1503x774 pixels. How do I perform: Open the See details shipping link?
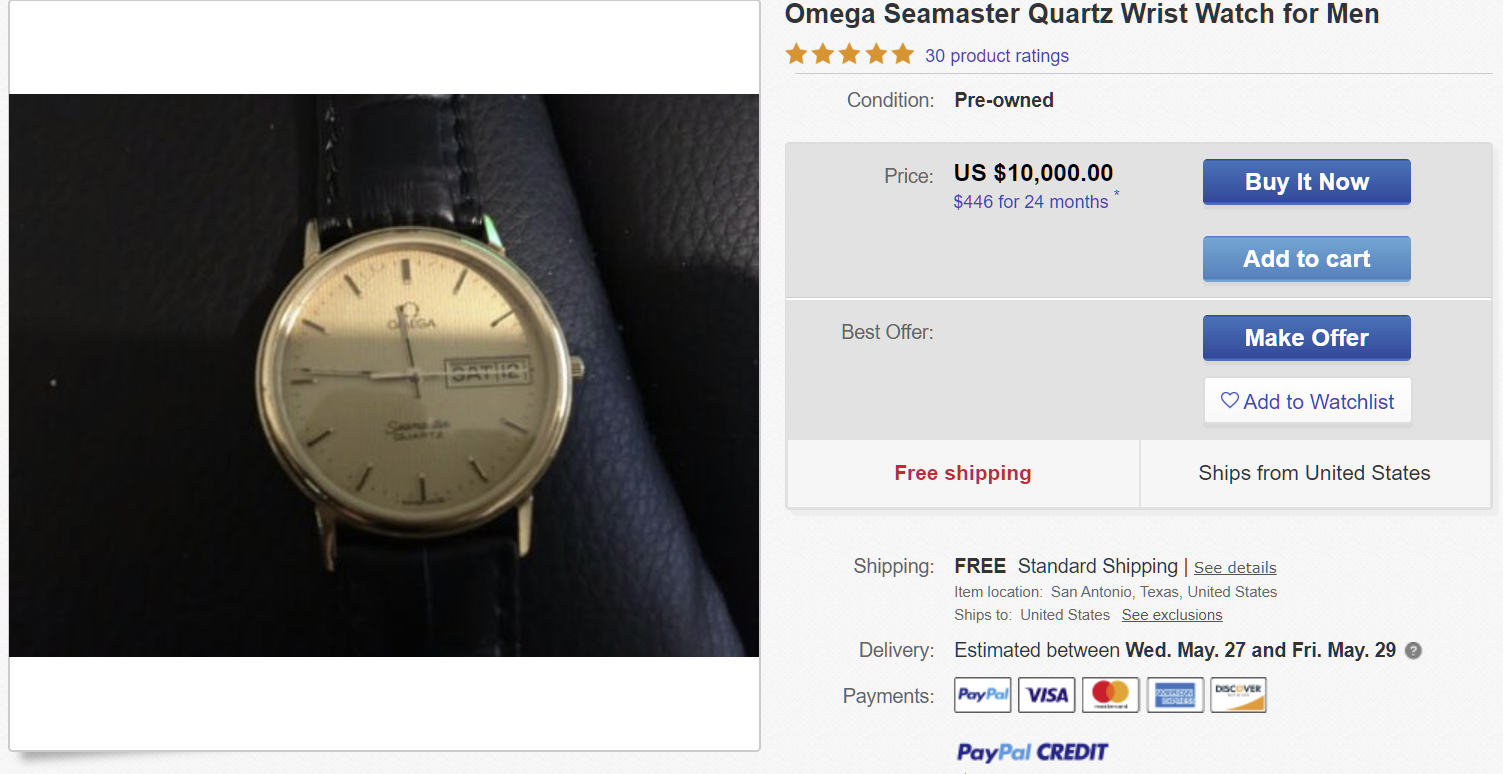1235,568
